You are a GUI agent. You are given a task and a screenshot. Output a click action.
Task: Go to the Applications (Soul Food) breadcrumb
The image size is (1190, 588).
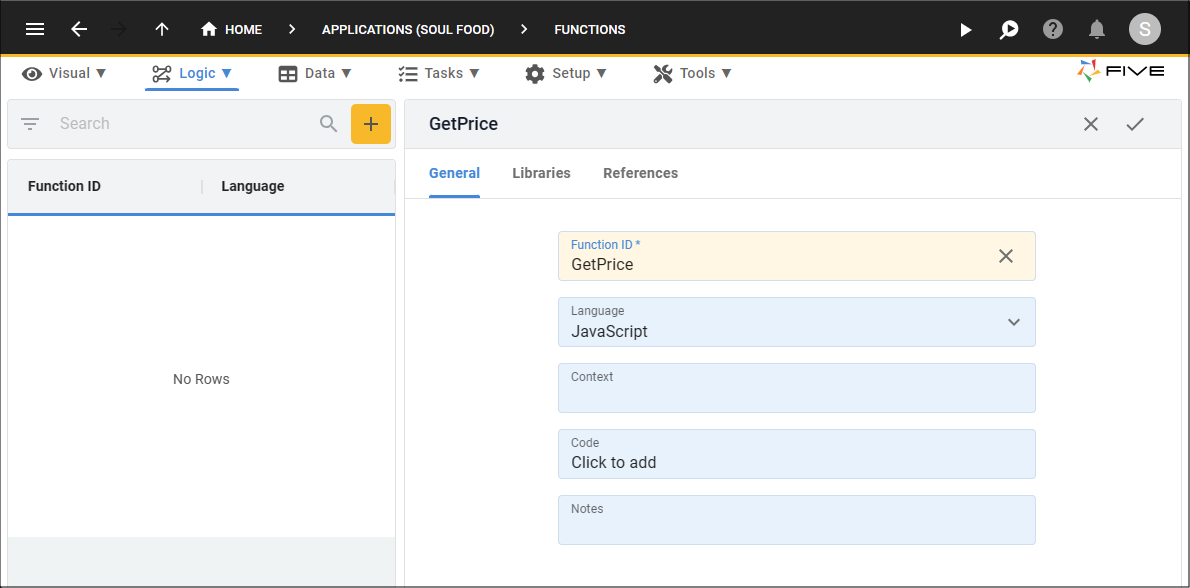(x=408, y=30)
